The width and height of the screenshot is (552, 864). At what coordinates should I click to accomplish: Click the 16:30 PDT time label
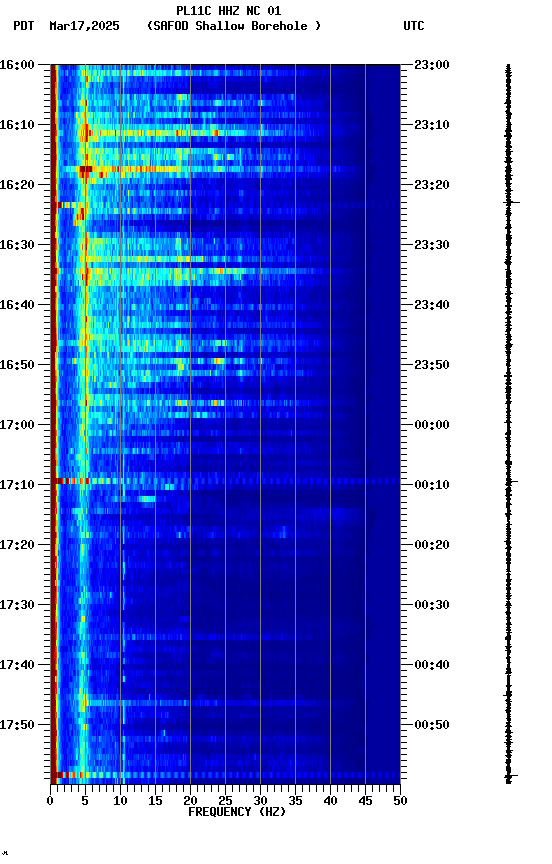[17, 245]
